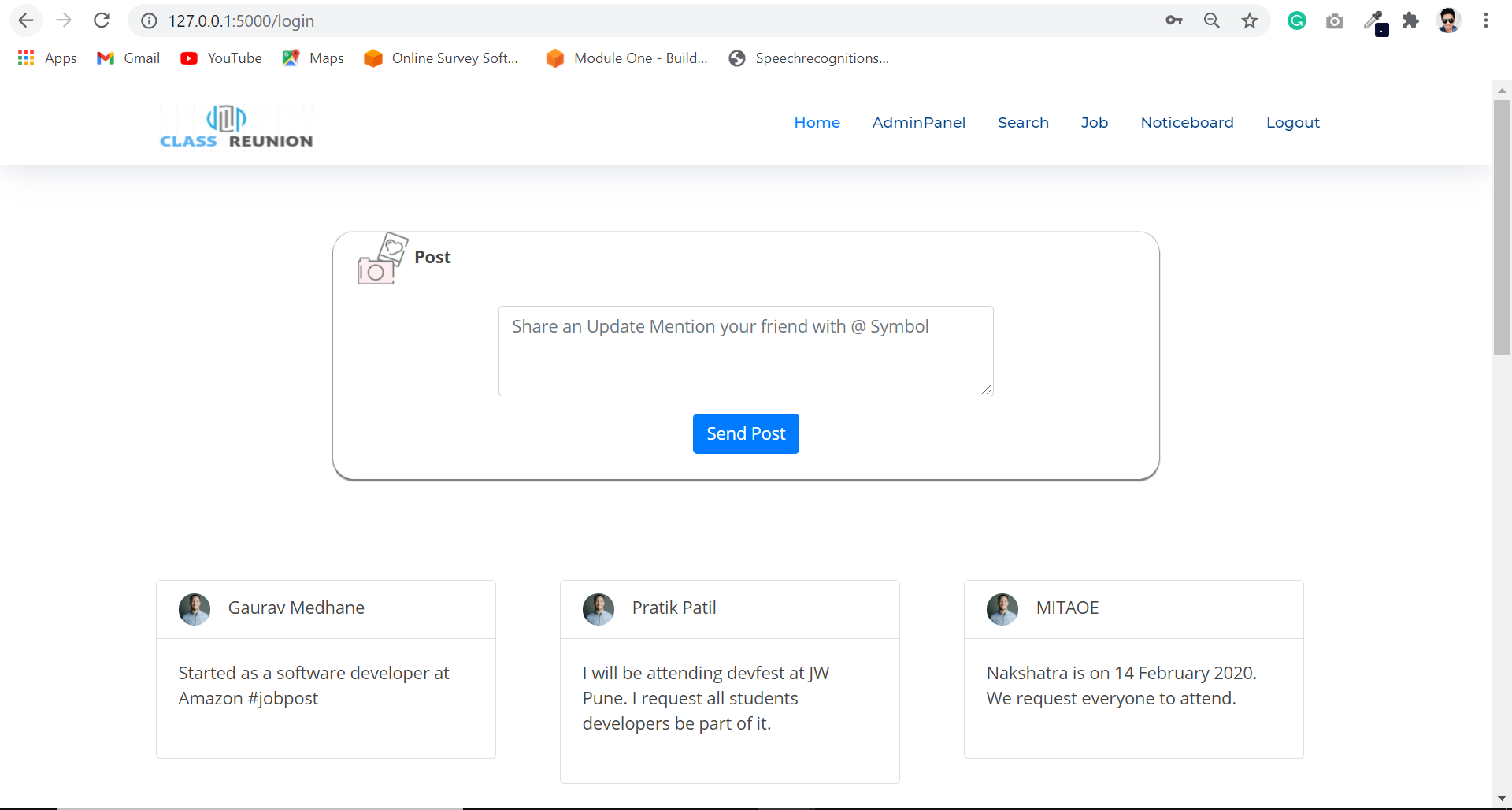1512x810 pixels.
Task: Click the Nakshatra 14 February post text
Action: pyautogui.click(x=1121, y=686)
